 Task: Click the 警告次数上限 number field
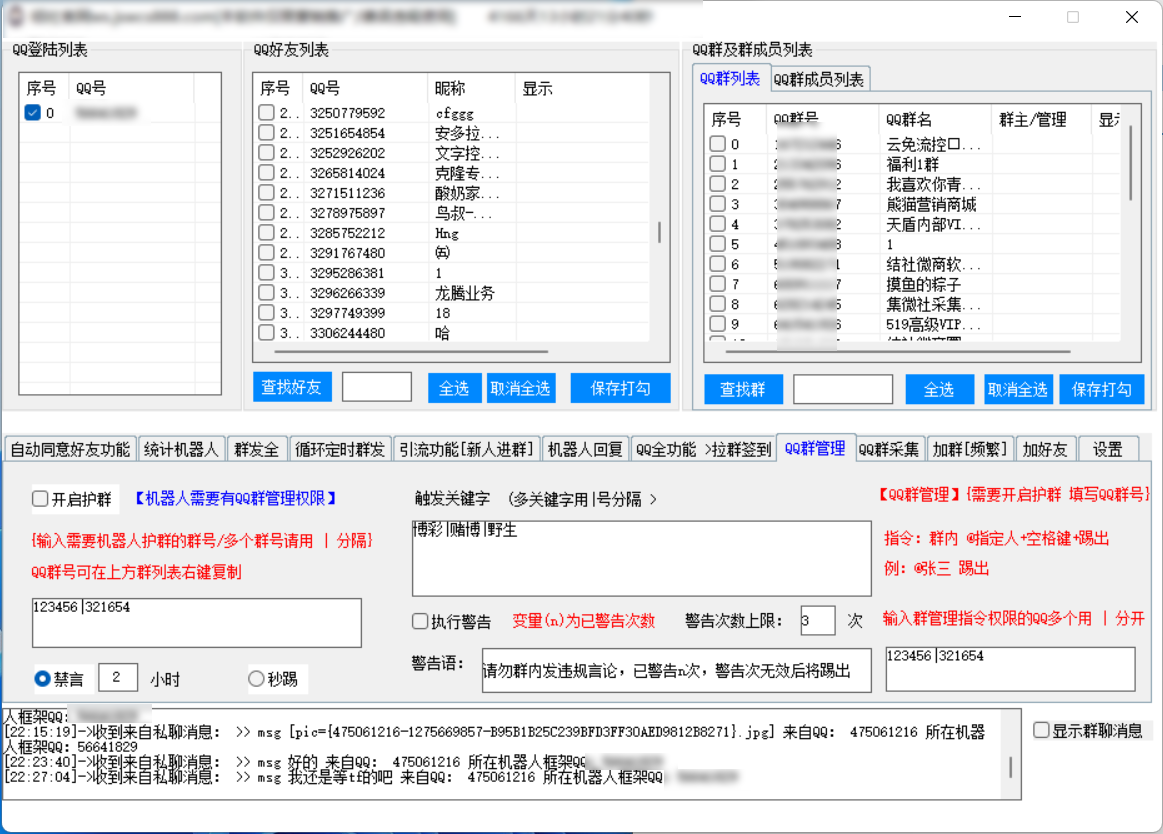click(817, 621)
